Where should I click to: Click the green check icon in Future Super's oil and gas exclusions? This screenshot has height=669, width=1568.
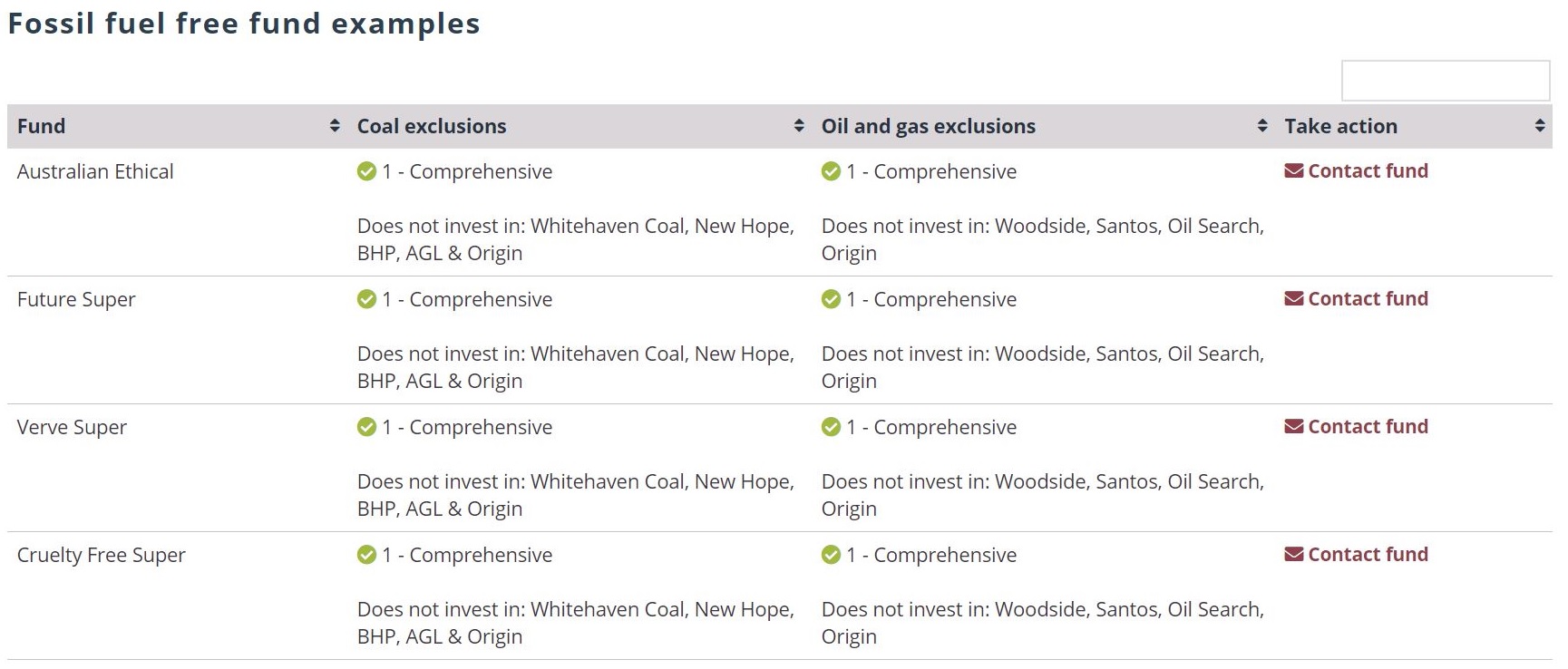[x=831, y=299]
